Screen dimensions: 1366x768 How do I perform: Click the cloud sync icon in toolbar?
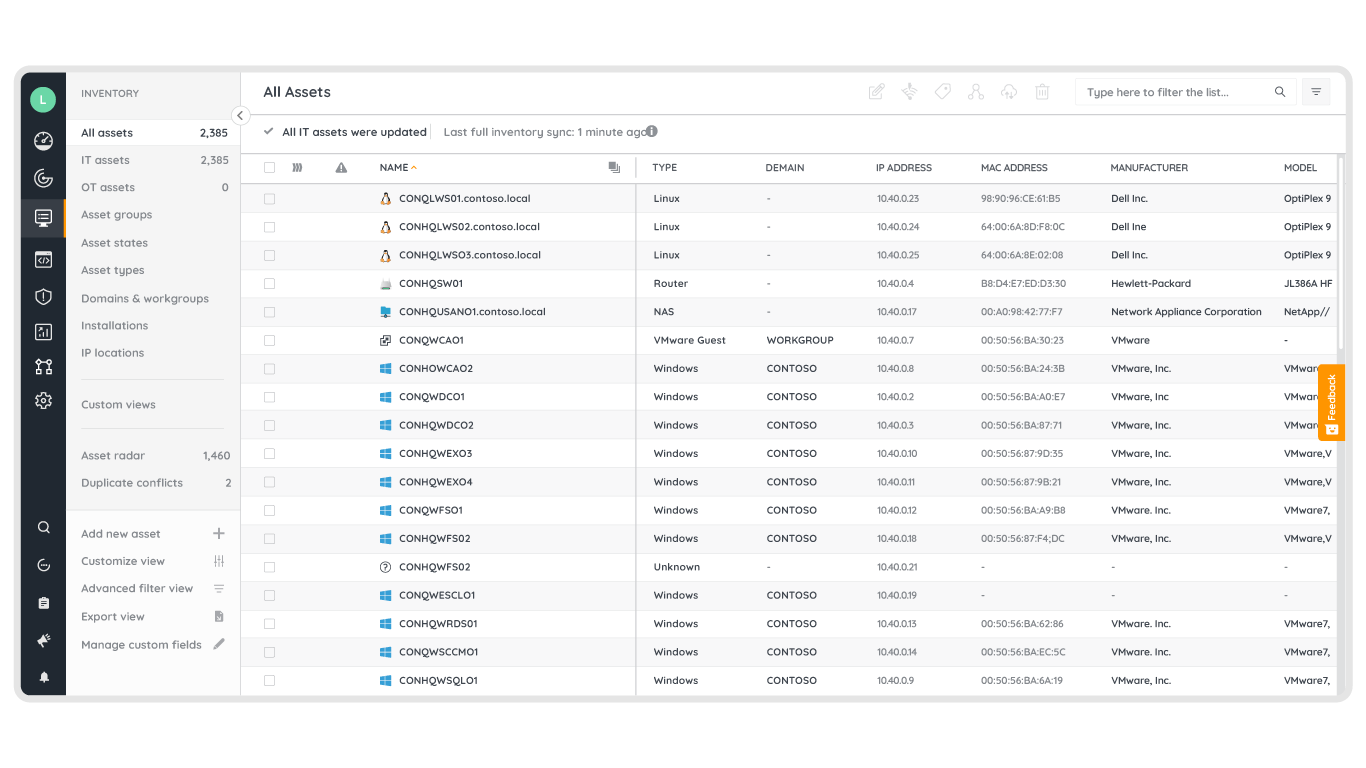(x=1009, y=91)
